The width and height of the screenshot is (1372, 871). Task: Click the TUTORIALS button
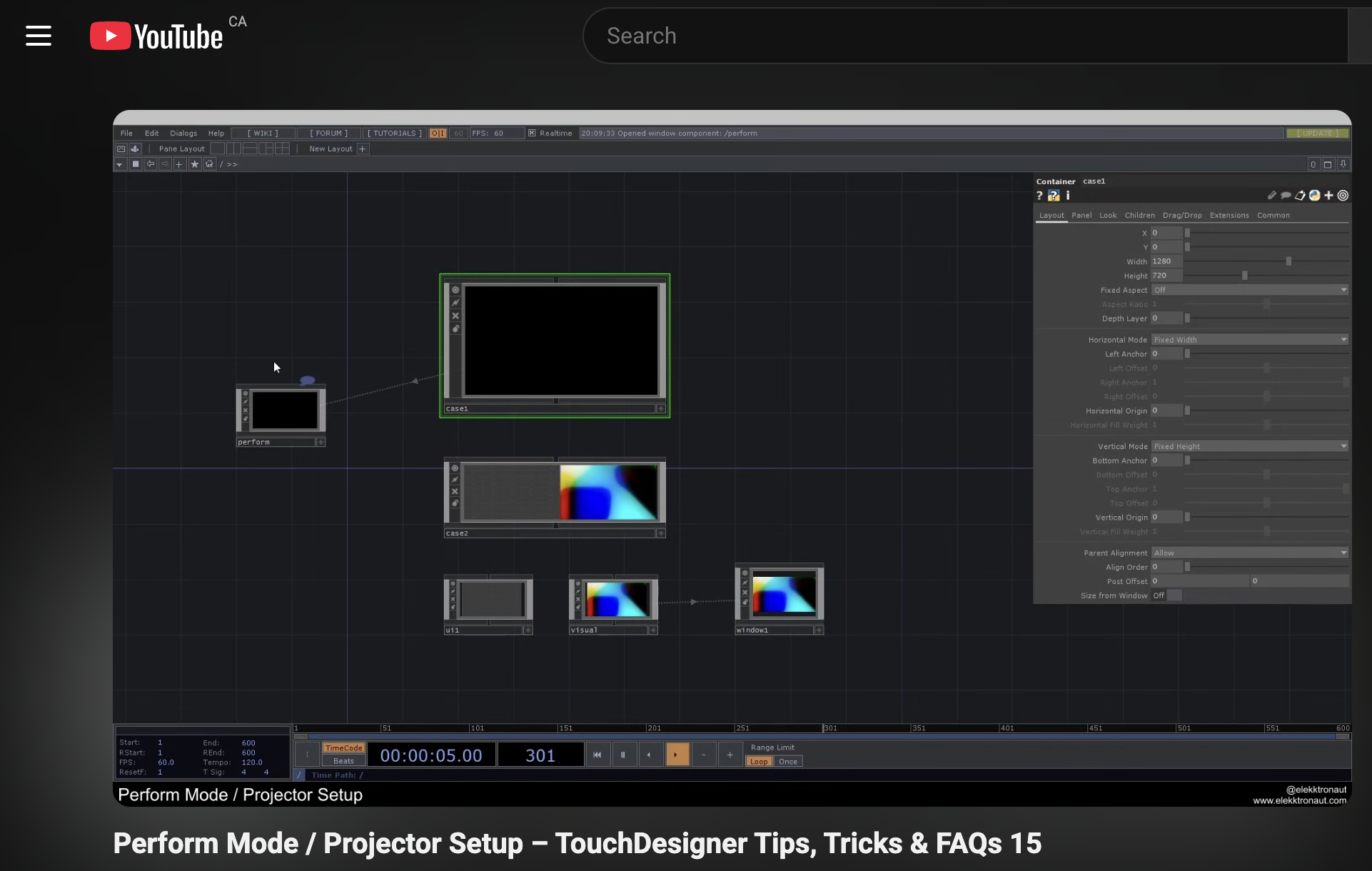395,134
